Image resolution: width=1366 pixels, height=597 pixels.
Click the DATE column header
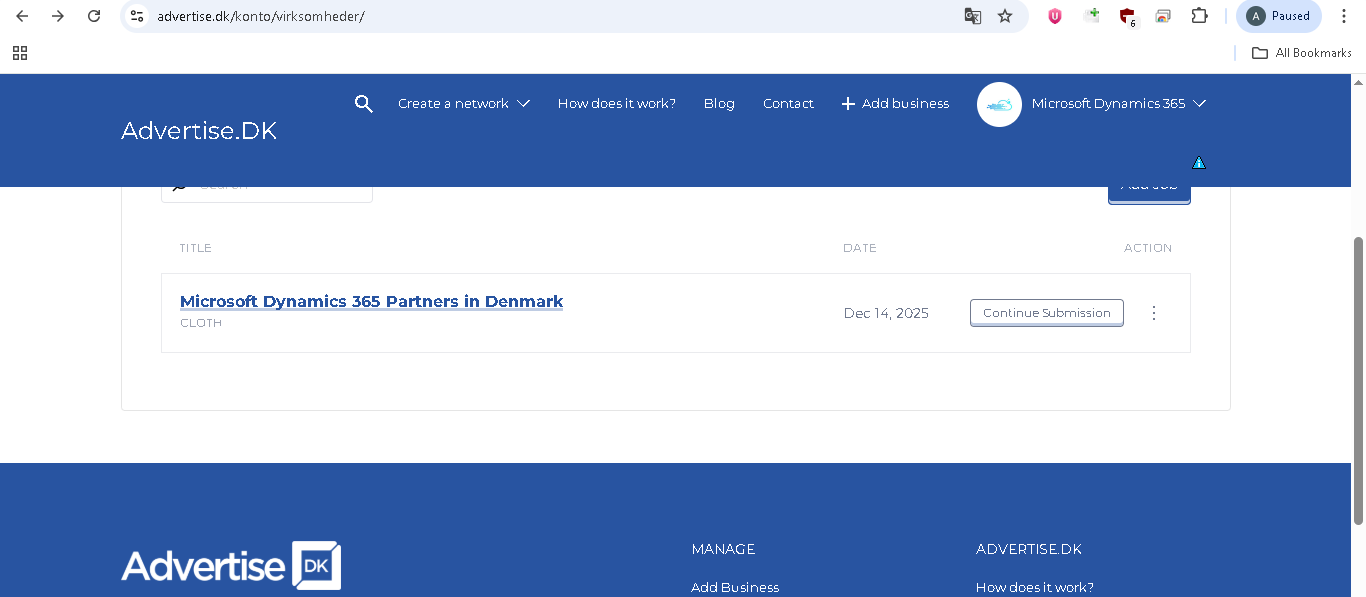click(860, 248)
